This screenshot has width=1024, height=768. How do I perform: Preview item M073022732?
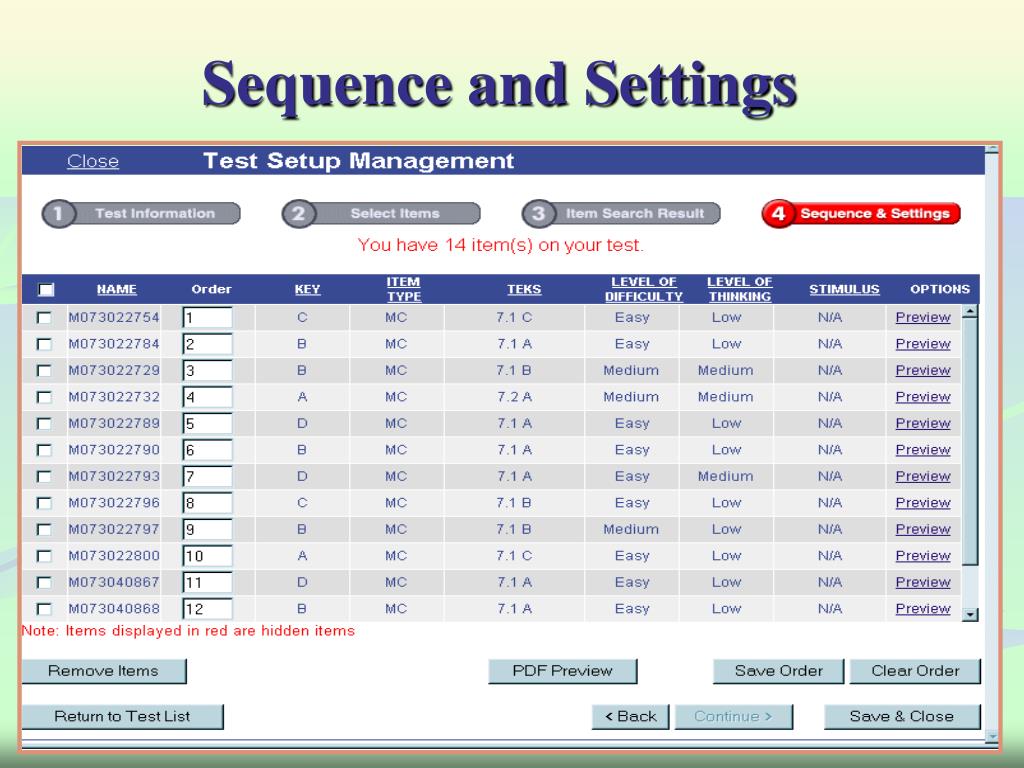(x=923, y=396)
